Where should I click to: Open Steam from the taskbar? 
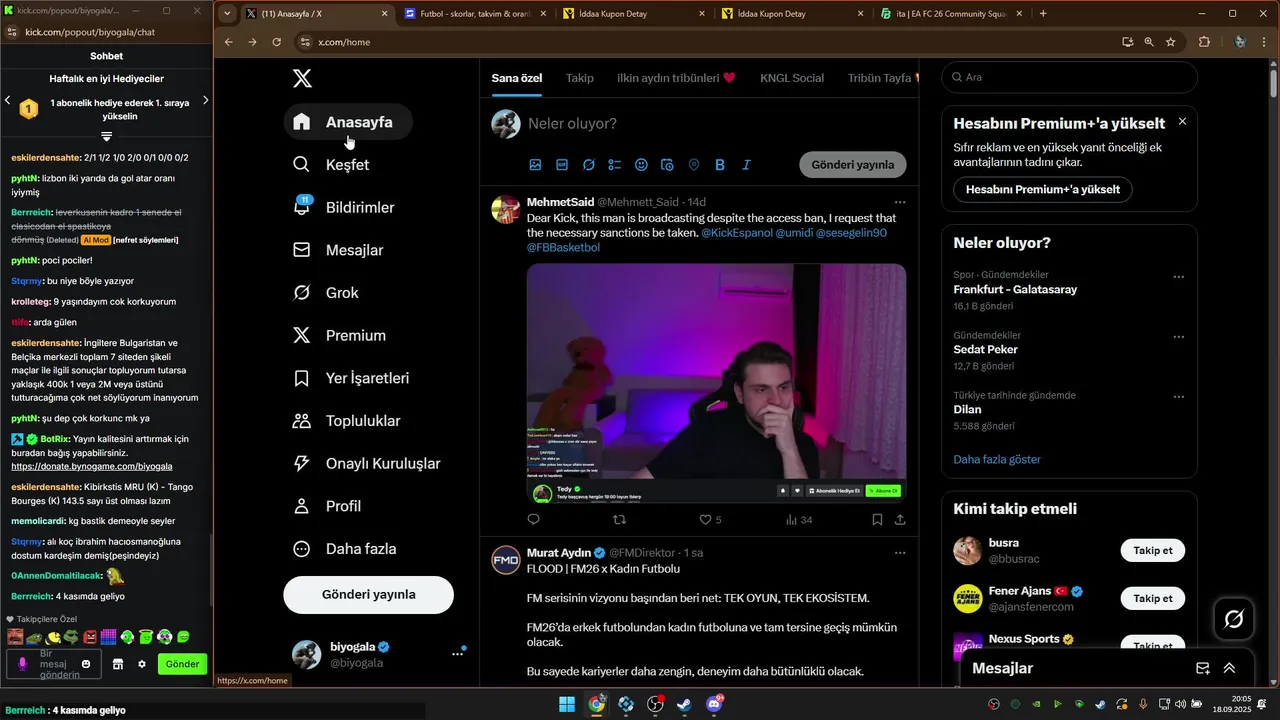click(684, 704)
